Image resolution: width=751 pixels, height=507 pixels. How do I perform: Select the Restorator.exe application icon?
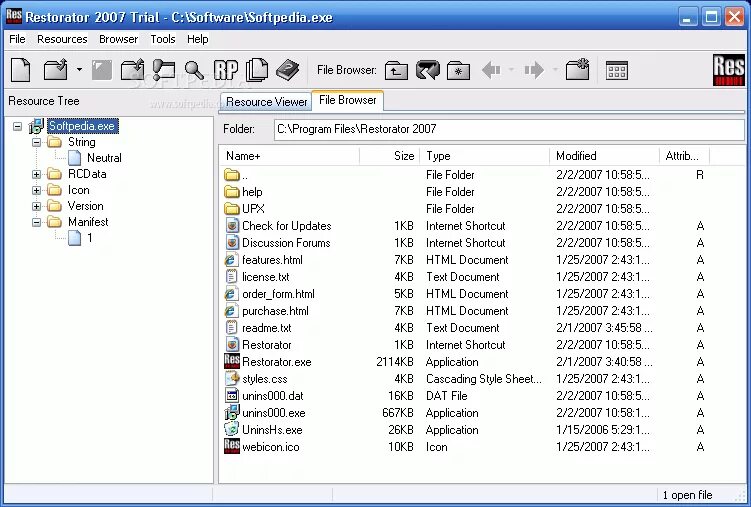[x=232, y=361]
